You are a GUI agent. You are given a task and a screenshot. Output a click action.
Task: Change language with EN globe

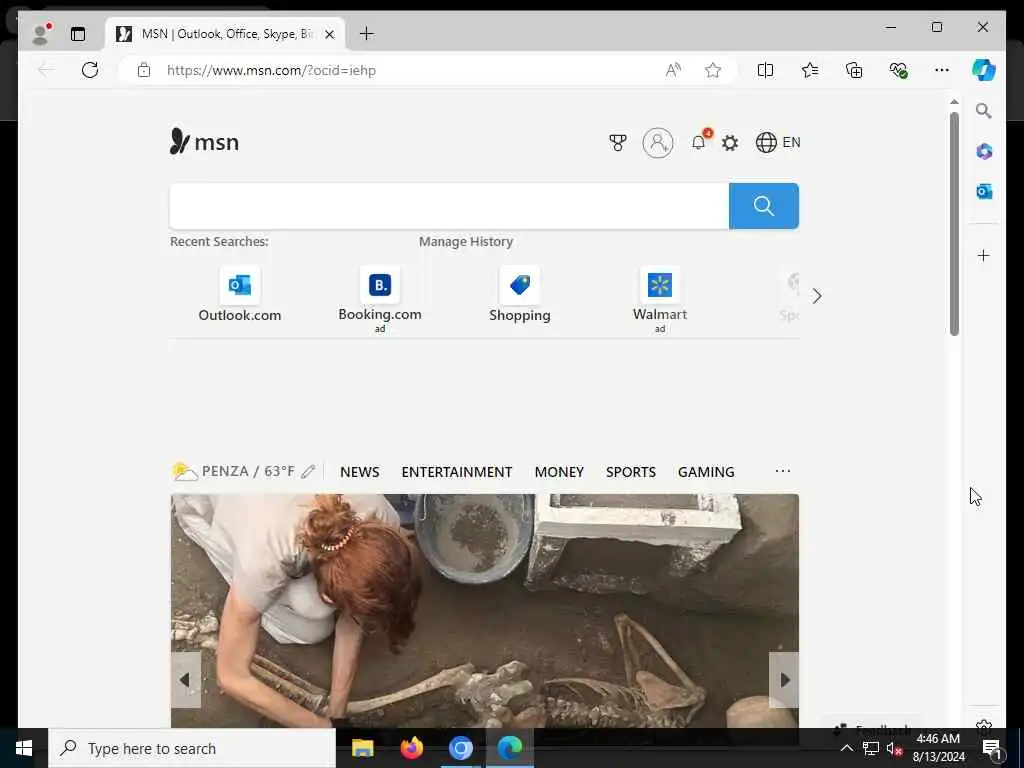[777, 142]
